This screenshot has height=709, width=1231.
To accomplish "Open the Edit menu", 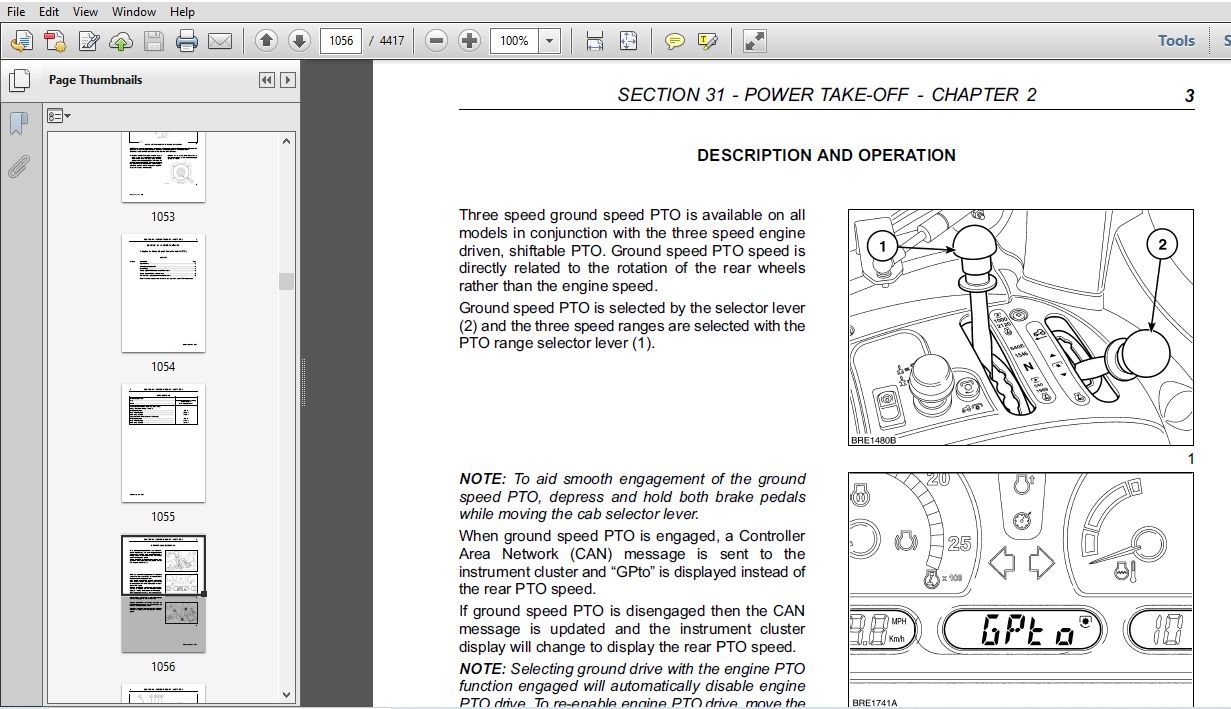I will pos(48,12).
